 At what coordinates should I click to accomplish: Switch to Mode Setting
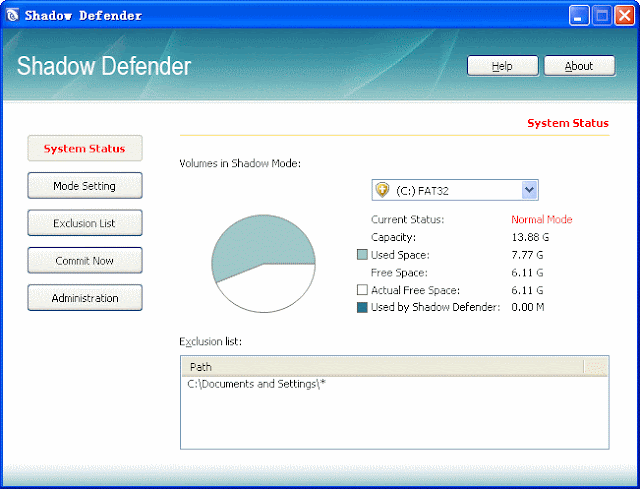85,186
